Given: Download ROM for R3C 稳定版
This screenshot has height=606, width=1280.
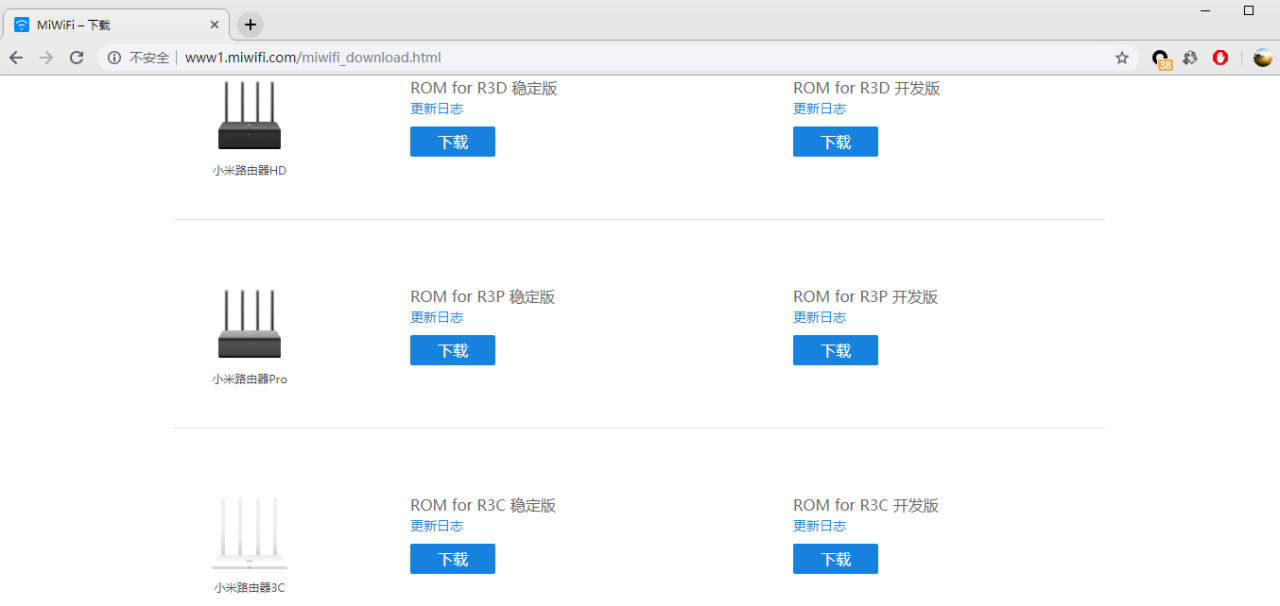Looking at the screenshot, I should click(x=452, y=559).
